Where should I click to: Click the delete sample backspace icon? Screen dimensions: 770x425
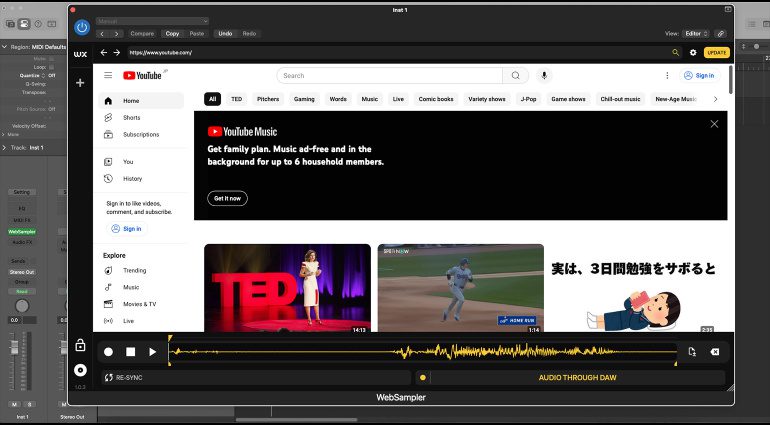pyautogui.click(x=715, y=352)
